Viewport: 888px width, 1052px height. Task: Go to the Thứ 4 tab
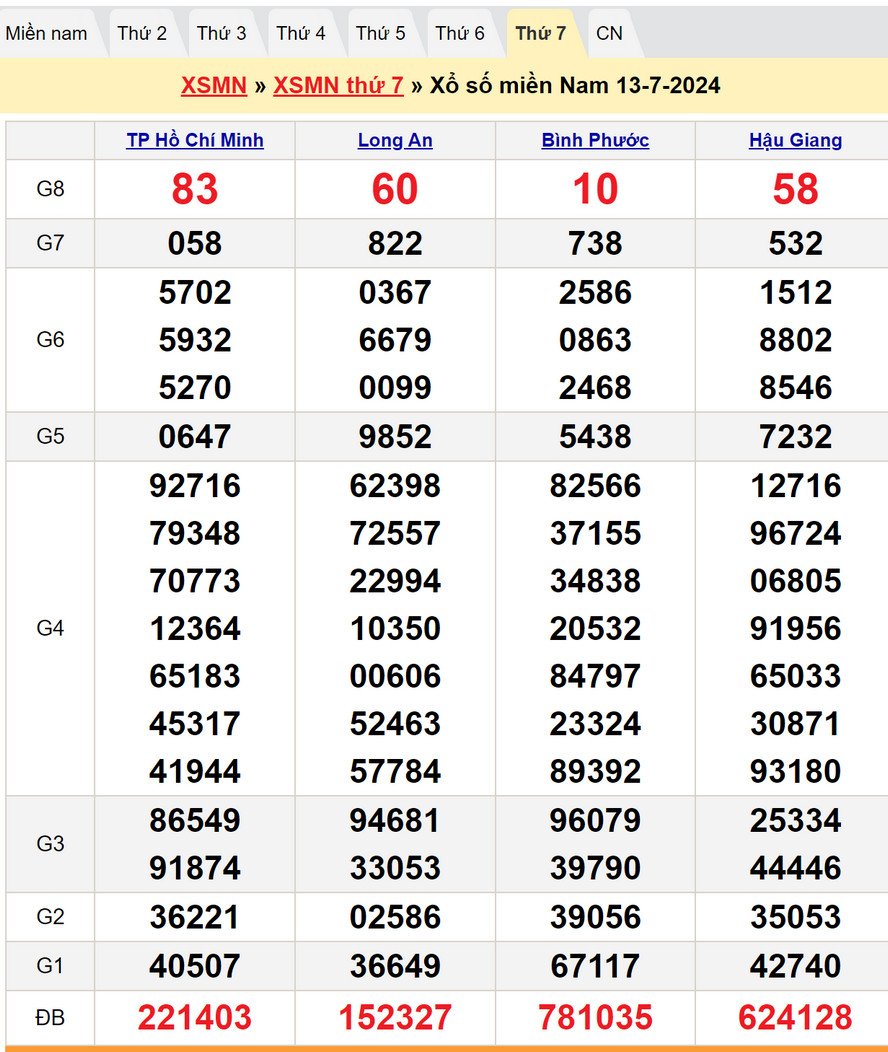[301, 33]
